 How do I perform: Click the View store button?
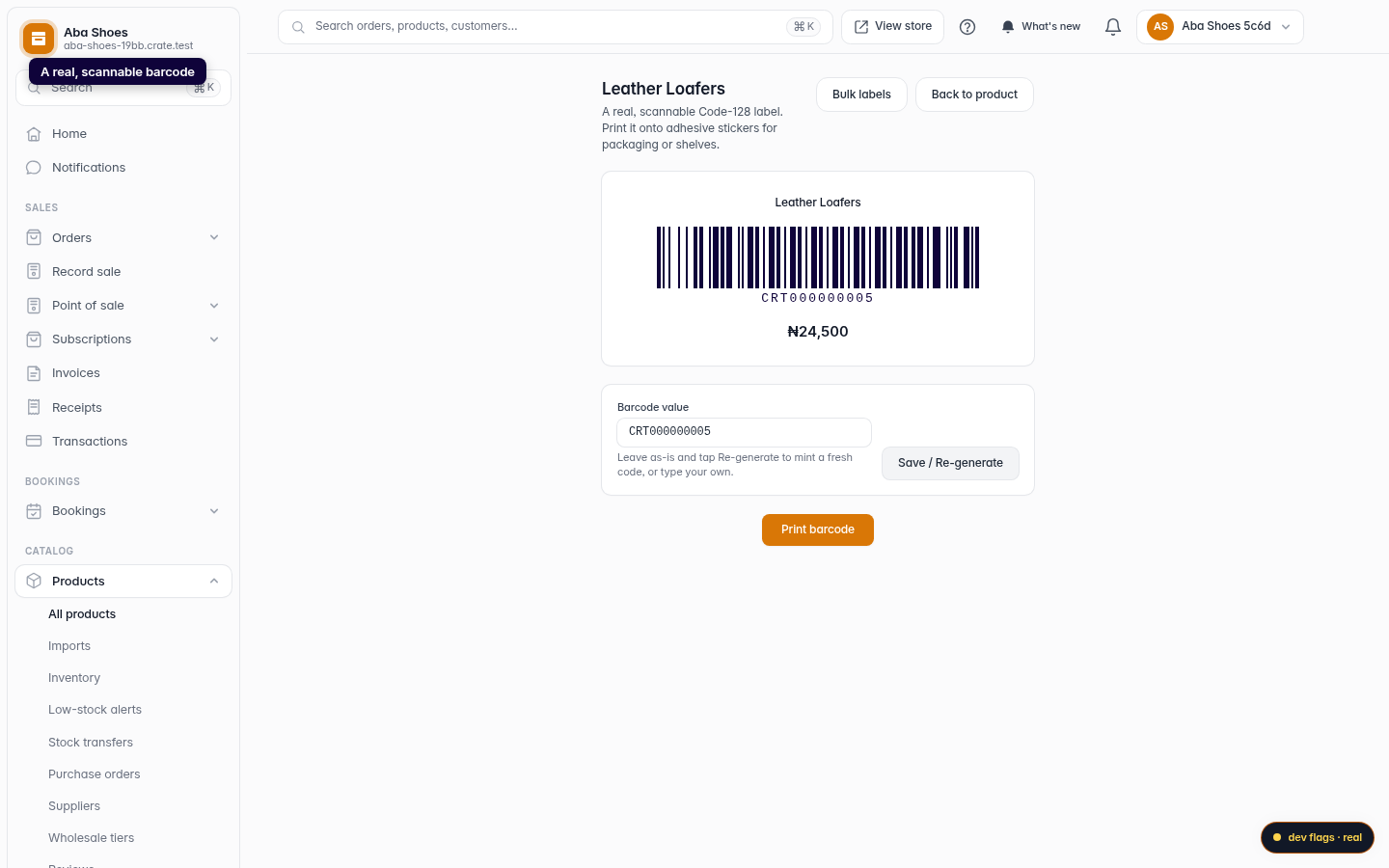click(892, 27)
